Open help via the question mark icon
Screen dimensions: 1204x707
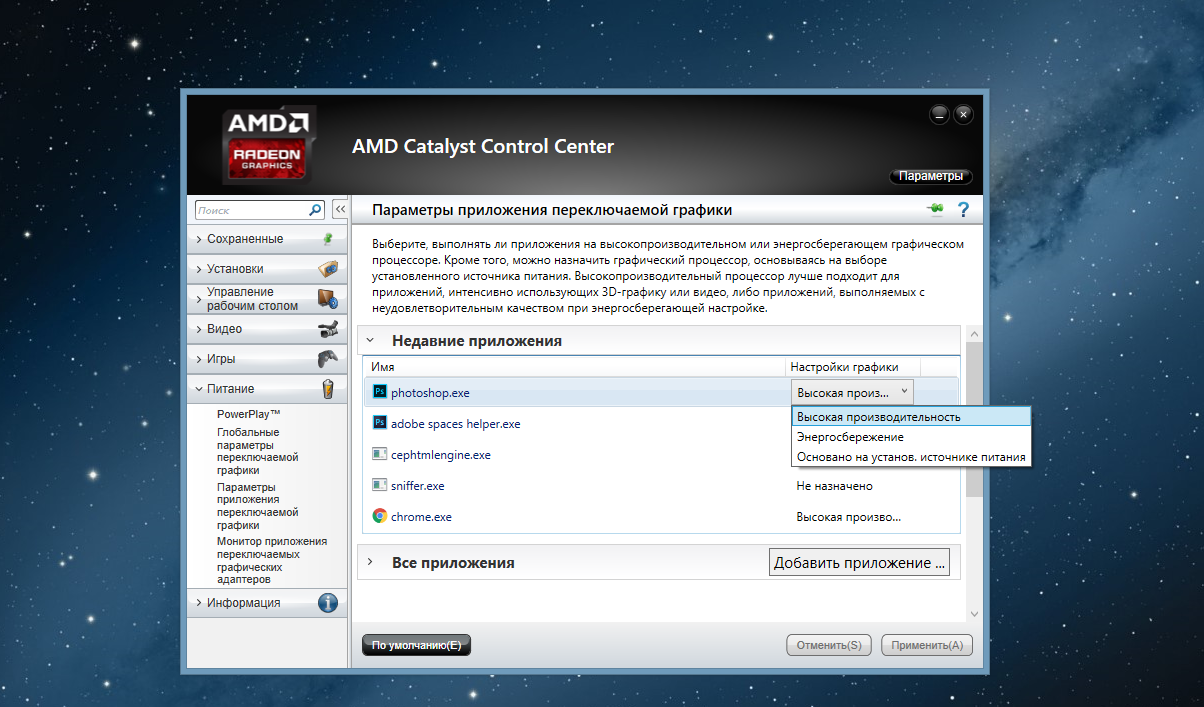[x=963, y=210]
